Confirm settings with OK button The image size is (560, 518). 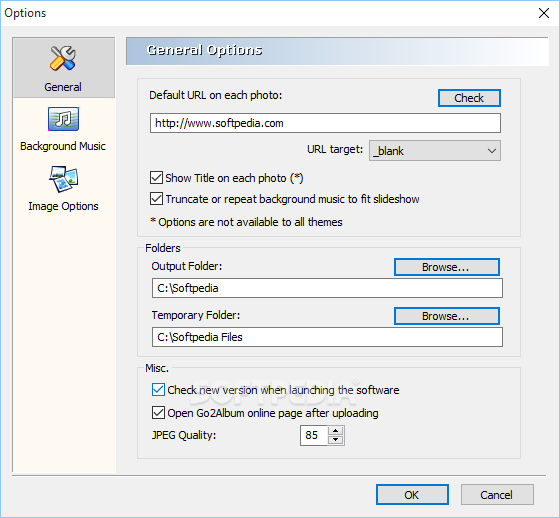pos(412,495)
